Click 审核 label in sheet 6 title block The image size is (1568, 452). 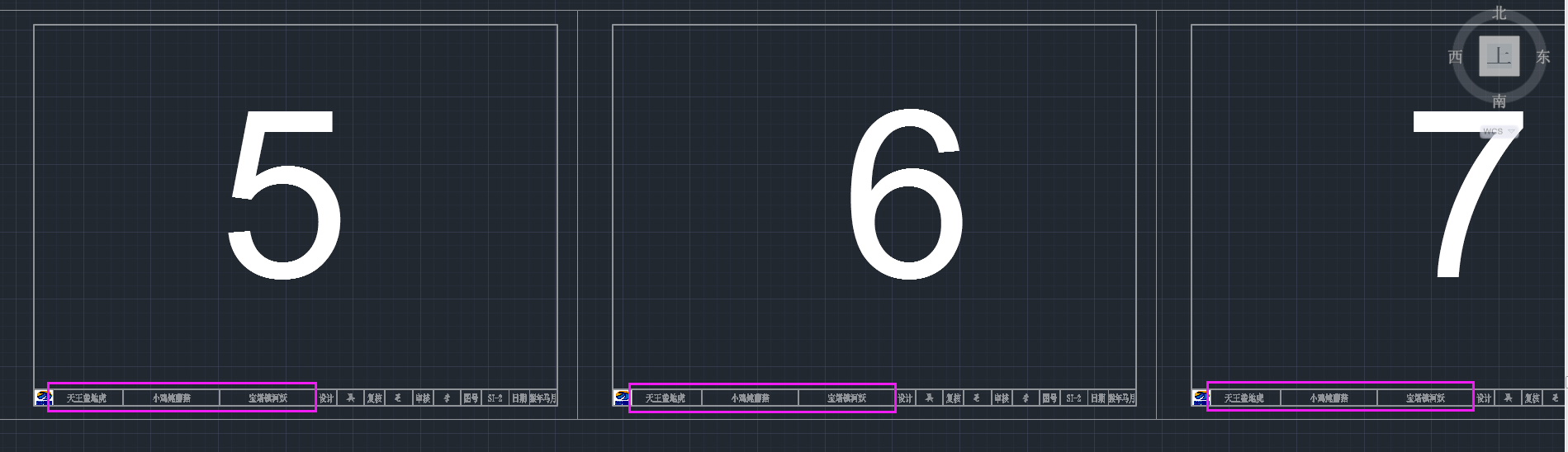tap(1002, 398)
